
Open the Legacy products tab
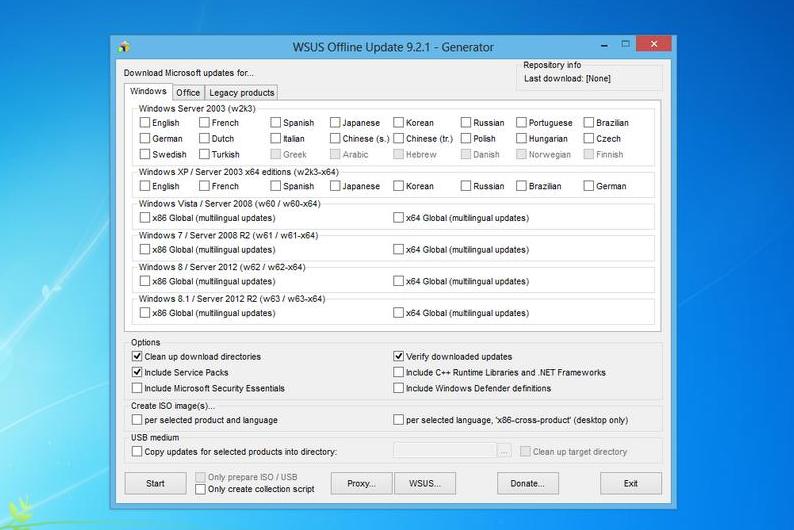tap(242, 93)
